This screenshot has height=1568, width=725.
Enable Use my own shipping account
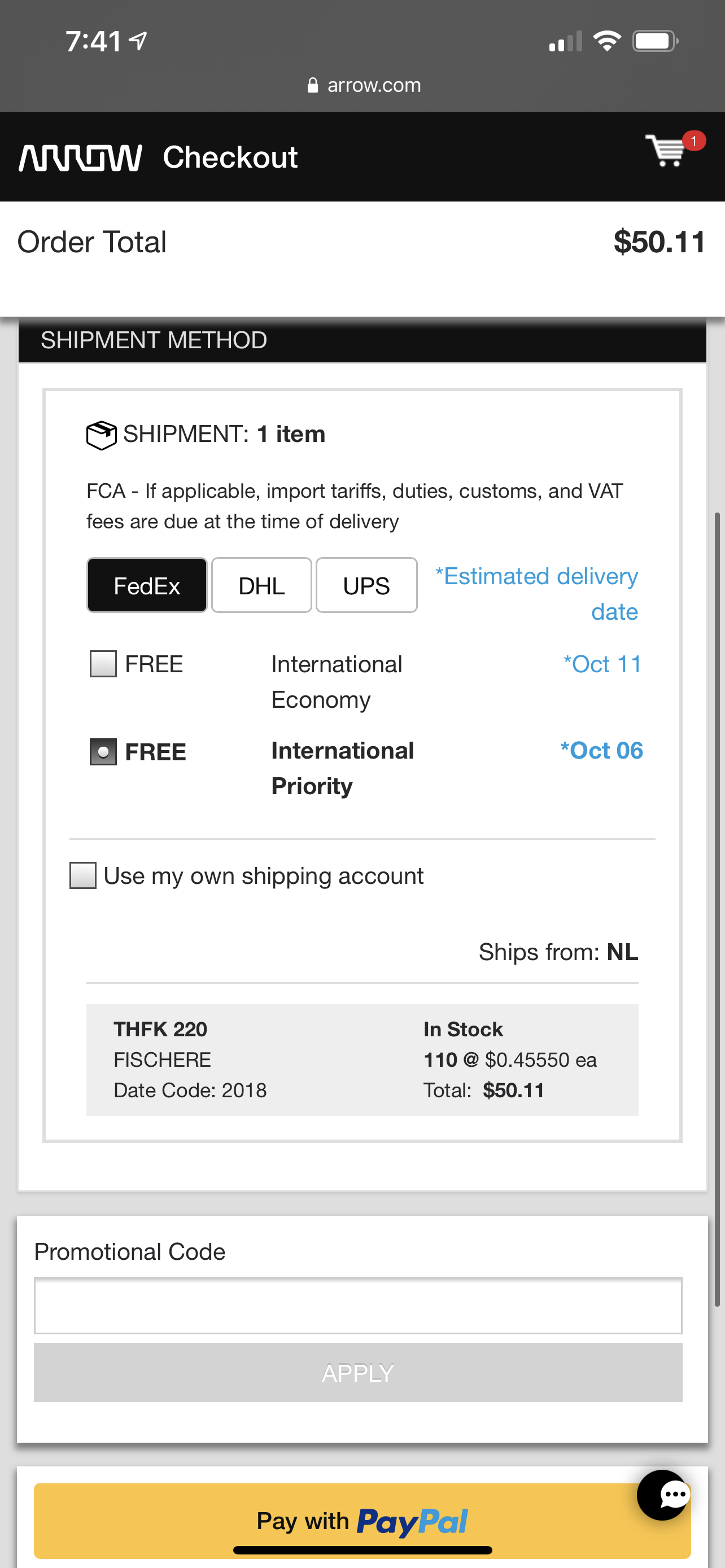[x=83, y=875]
